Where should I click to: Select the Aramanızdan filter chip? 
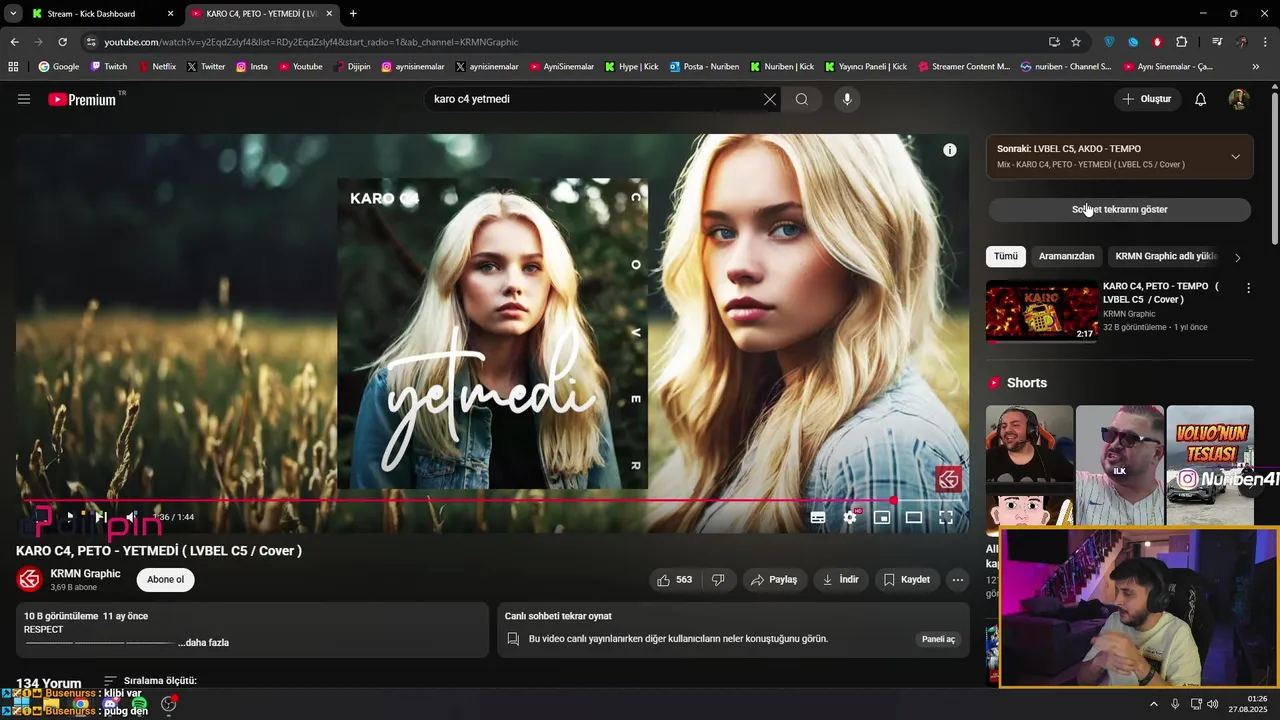pos(1067,256)
